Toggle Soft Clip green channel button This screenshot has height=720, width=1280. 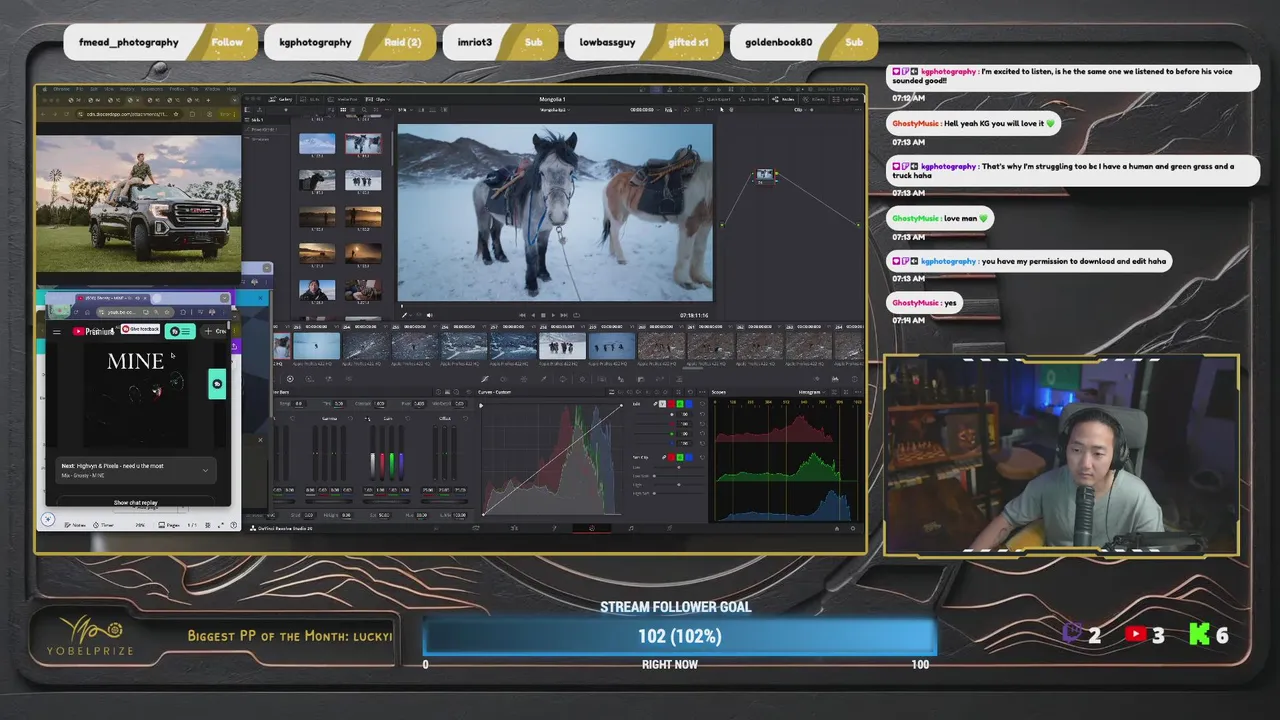coord(680,457)
